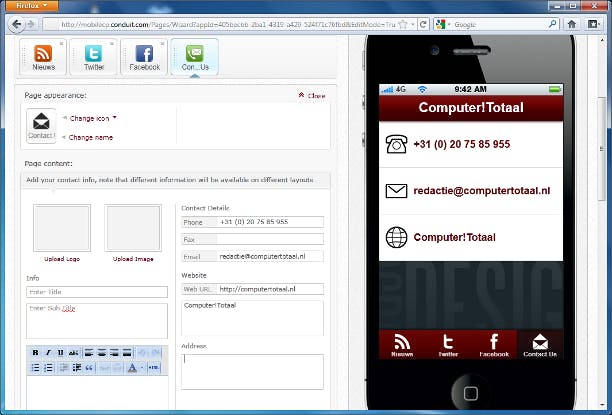This screenshot has height=415, width=612.
Task: Click the bookmark star in the address bar
Action: click(403, 24)
